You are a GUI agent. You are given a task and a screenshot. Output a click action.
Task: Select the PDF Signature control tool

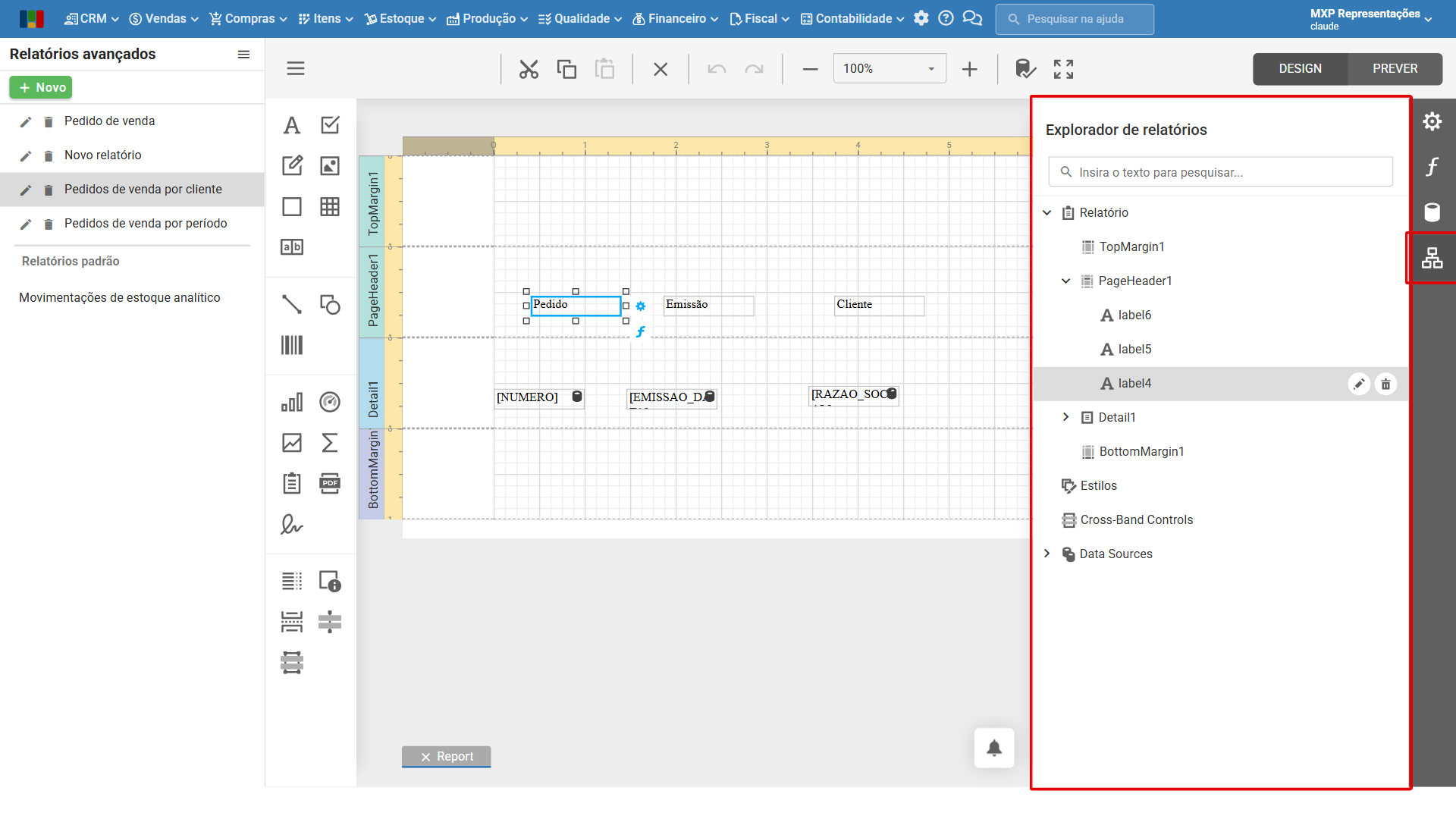(x=292, y=524)
